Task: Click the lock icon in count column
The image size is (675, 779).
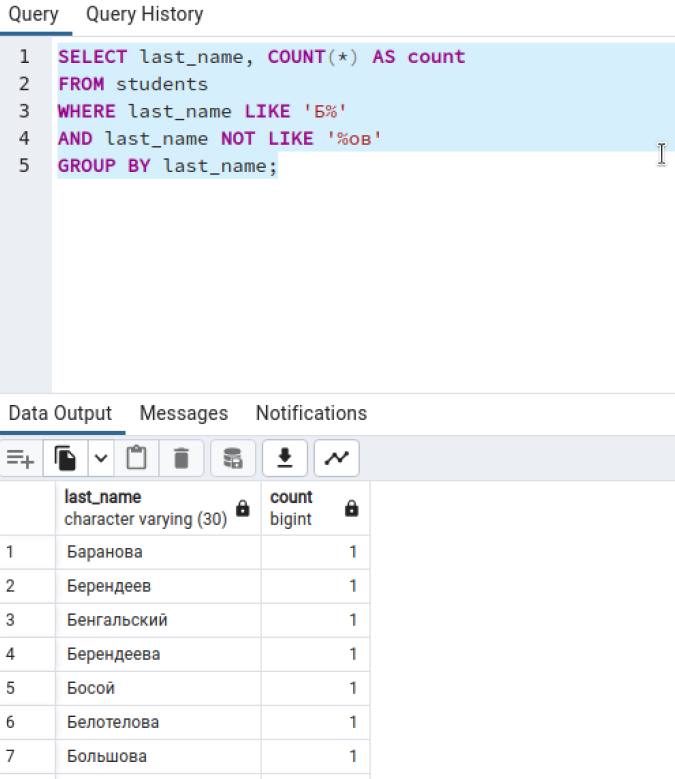Action: coord(351,508)
